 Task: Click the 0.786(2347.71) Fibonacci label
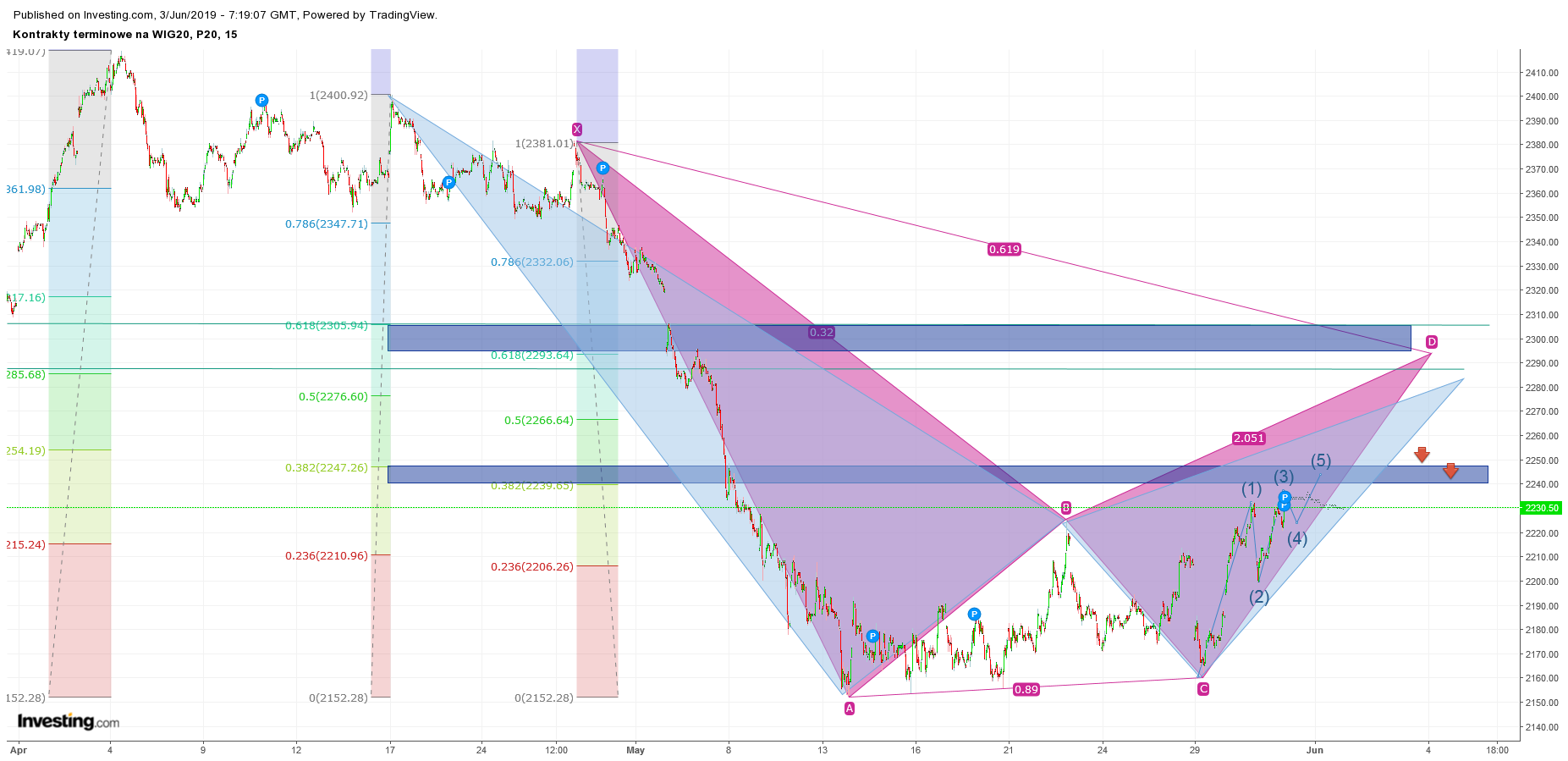[x=327, y=224]
